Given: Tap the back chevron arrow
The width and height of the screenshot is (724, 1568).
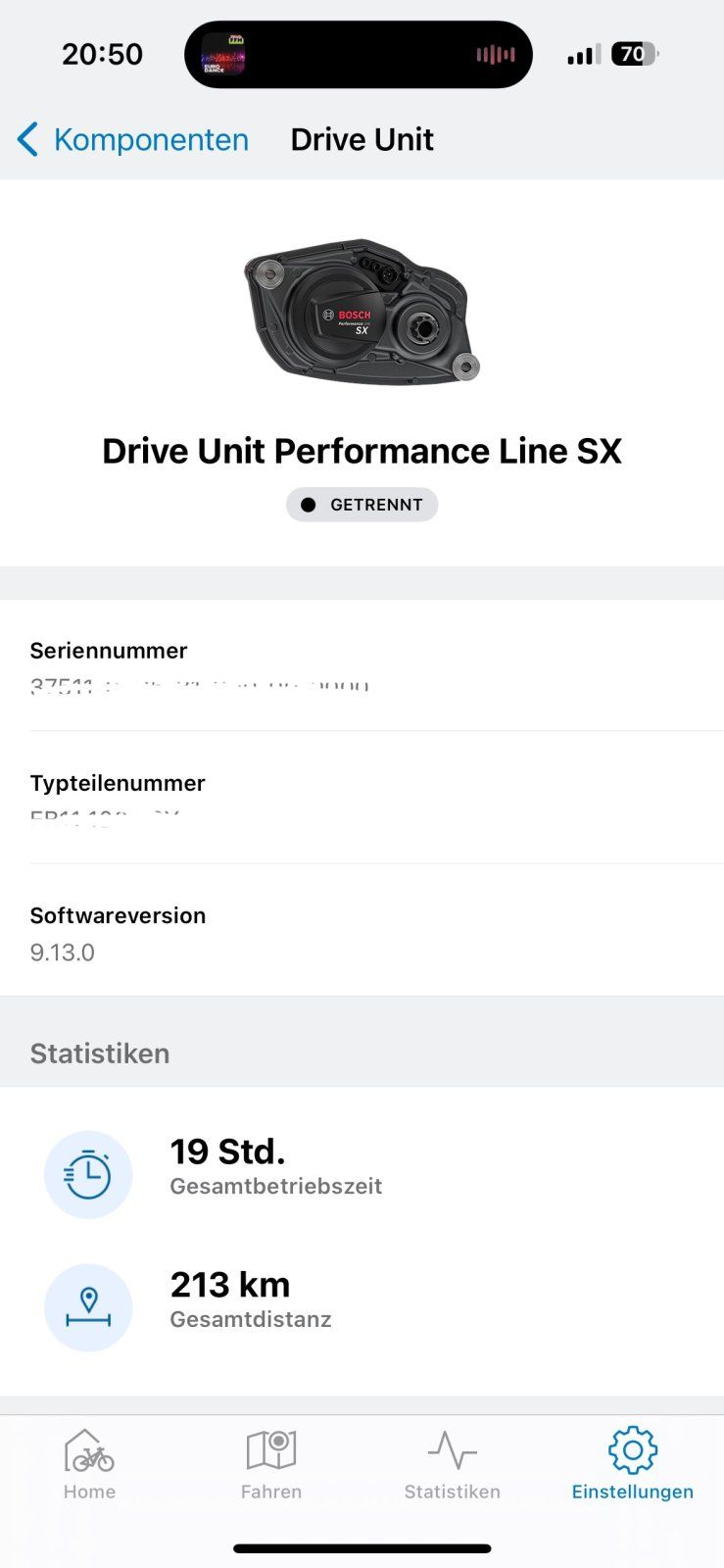Looking at the screenshot, I should point(27,140).
